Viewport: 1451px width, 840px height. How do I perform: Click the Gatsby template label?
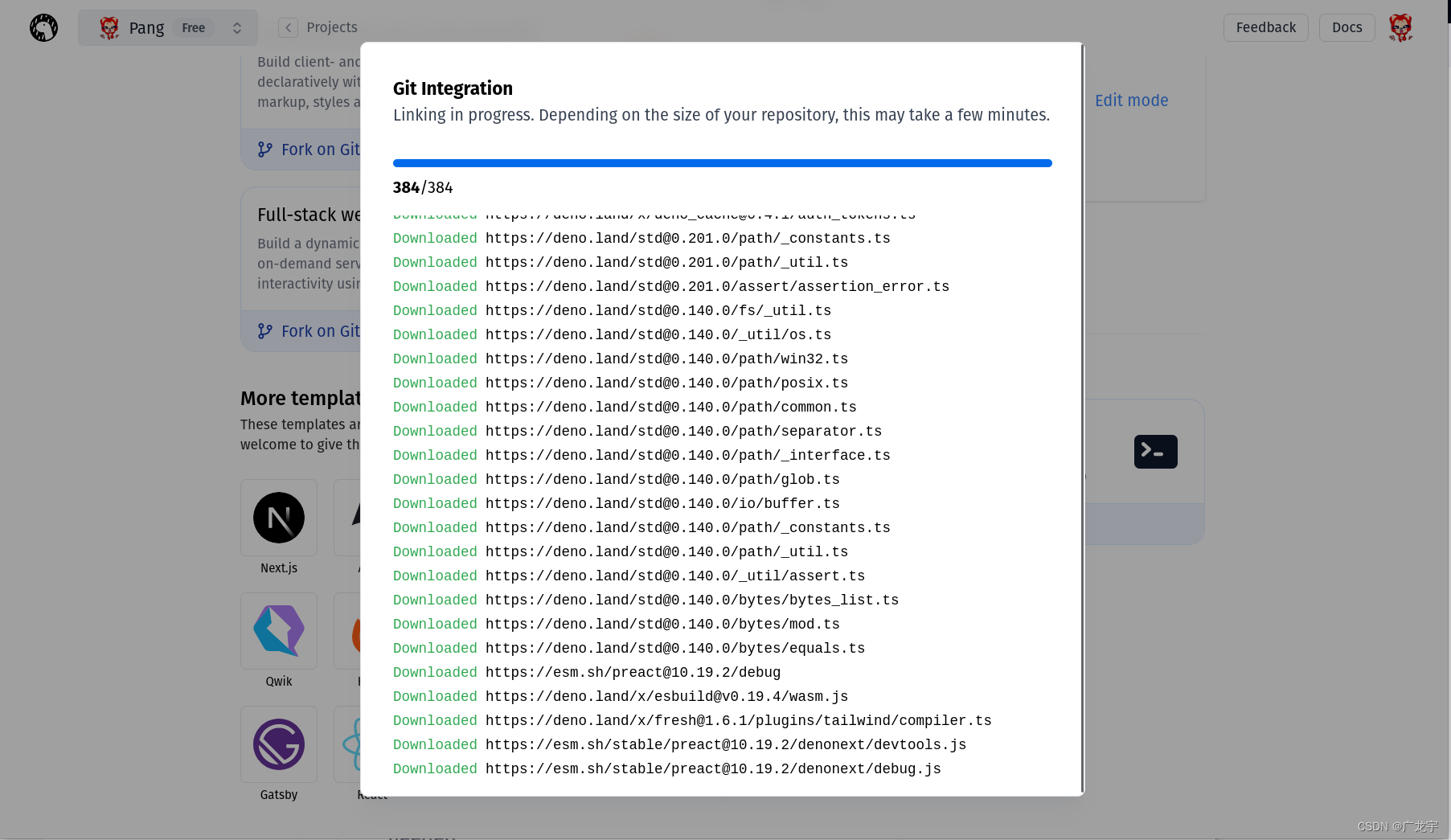coord(279,794)
